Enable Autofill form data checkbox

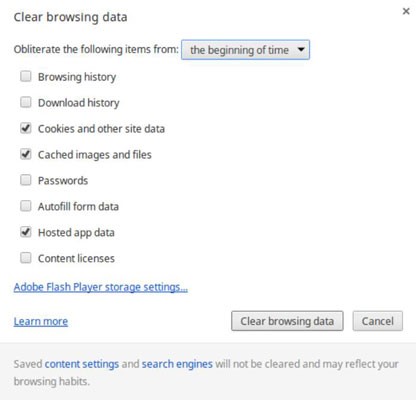(x=26, y=206)
